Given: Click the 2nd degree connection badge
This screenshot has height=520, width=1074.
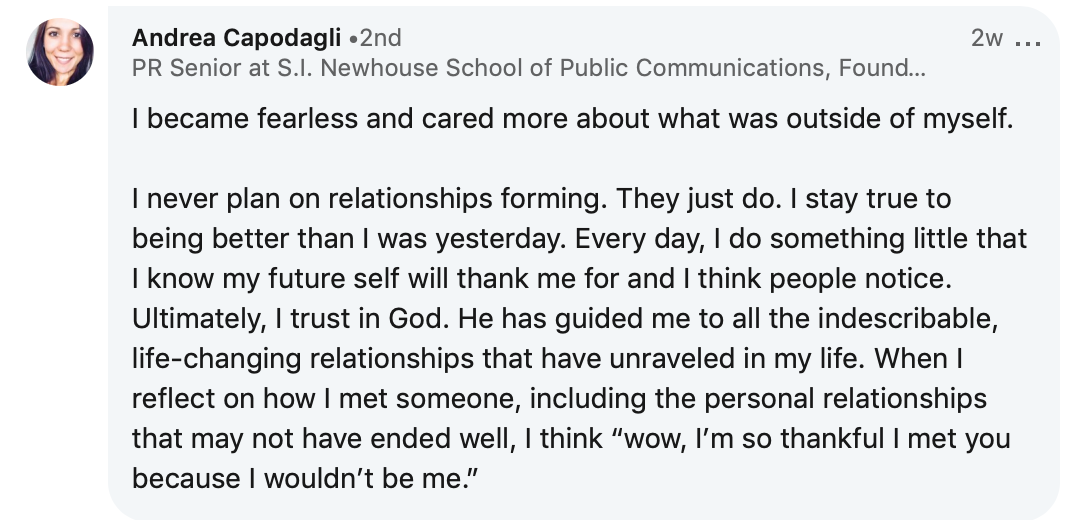Looking at the screenshot, I should 375,38.
